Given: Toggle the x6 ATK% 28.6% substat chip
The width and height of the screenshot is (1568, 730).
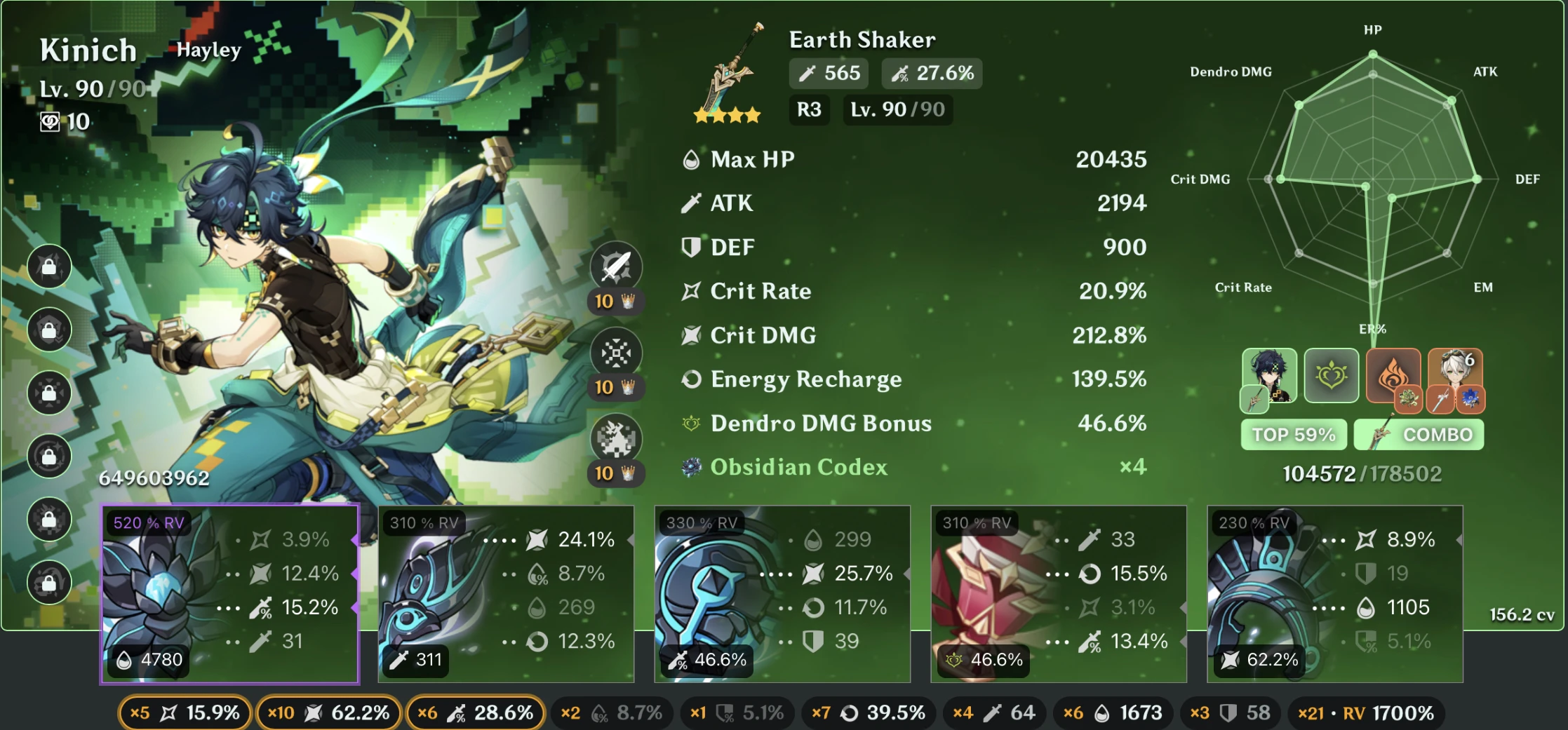Looking at the screenshot, I should 475,713.
